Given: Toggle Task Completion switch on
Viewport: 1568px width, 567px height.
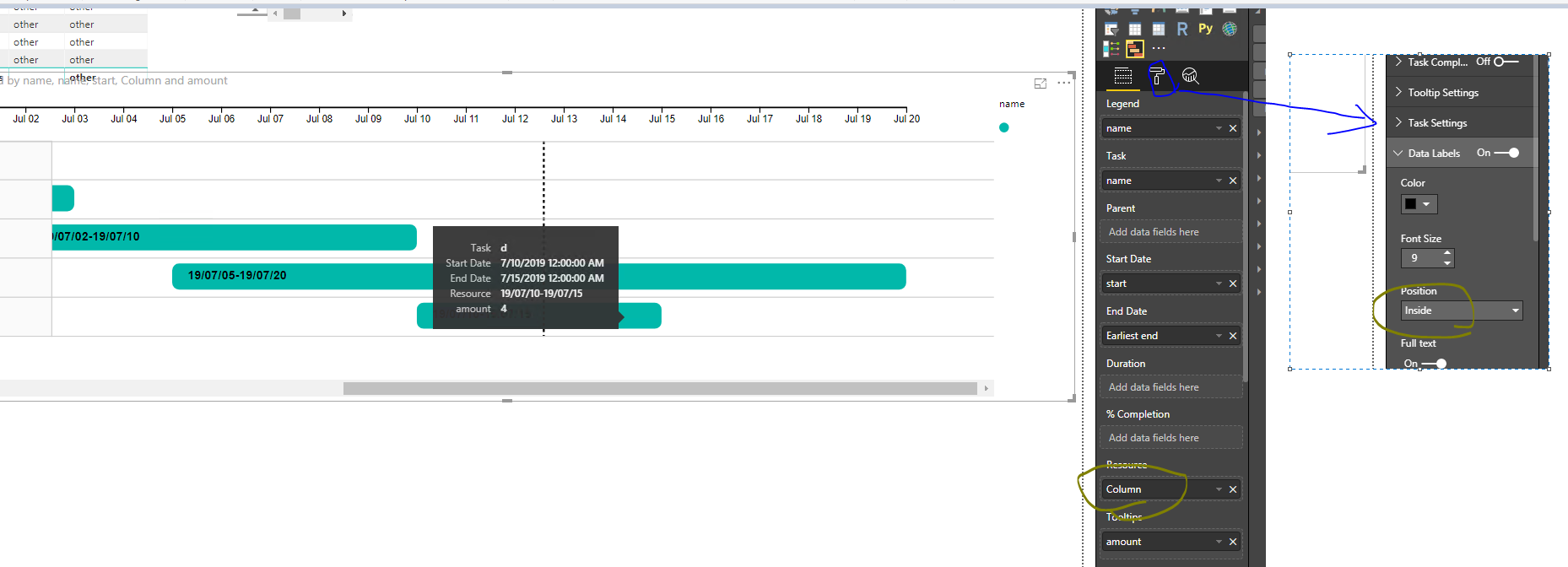Looking at the screenshot, I should [1506, 62].
